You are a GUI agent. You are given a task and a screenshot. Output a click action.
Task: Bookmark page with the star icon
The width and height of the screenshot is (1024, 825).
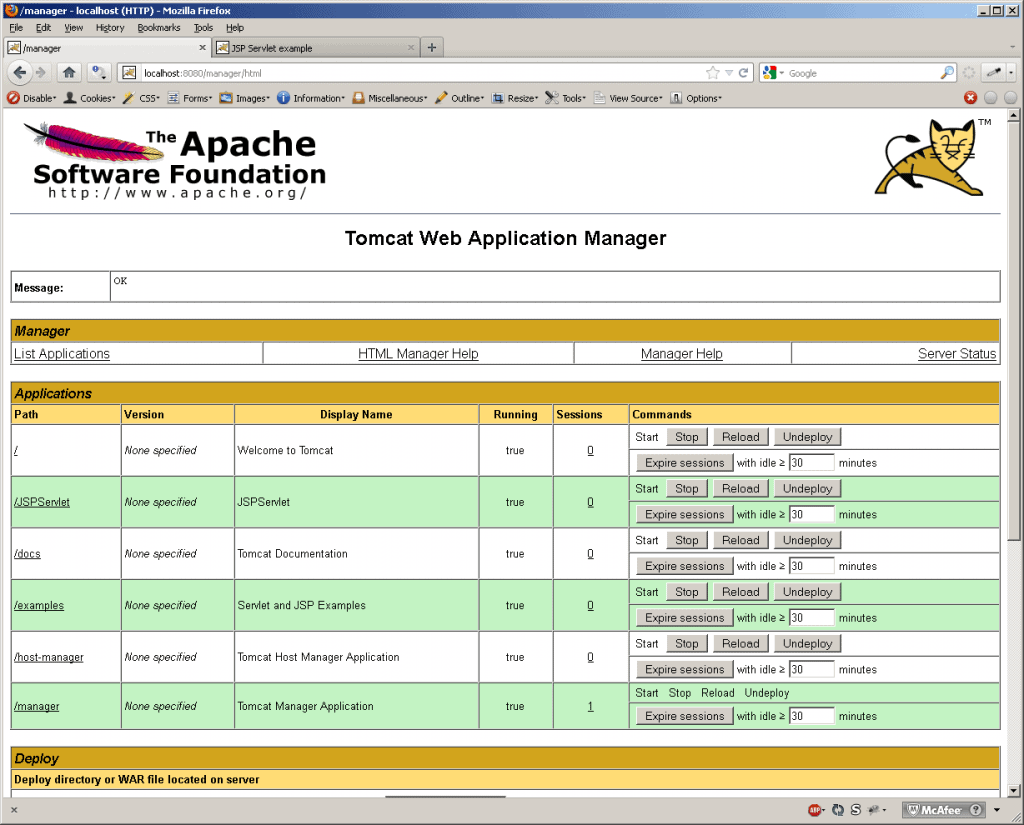tap(713, 73)
